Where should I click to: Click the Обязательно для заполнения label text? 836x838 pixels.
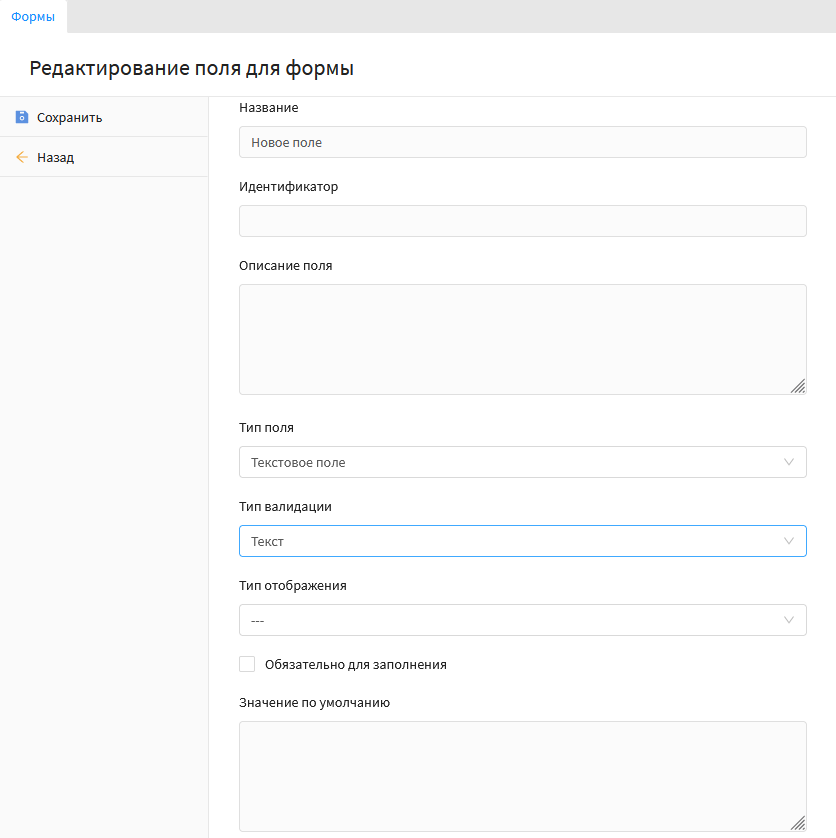point(355,664)
